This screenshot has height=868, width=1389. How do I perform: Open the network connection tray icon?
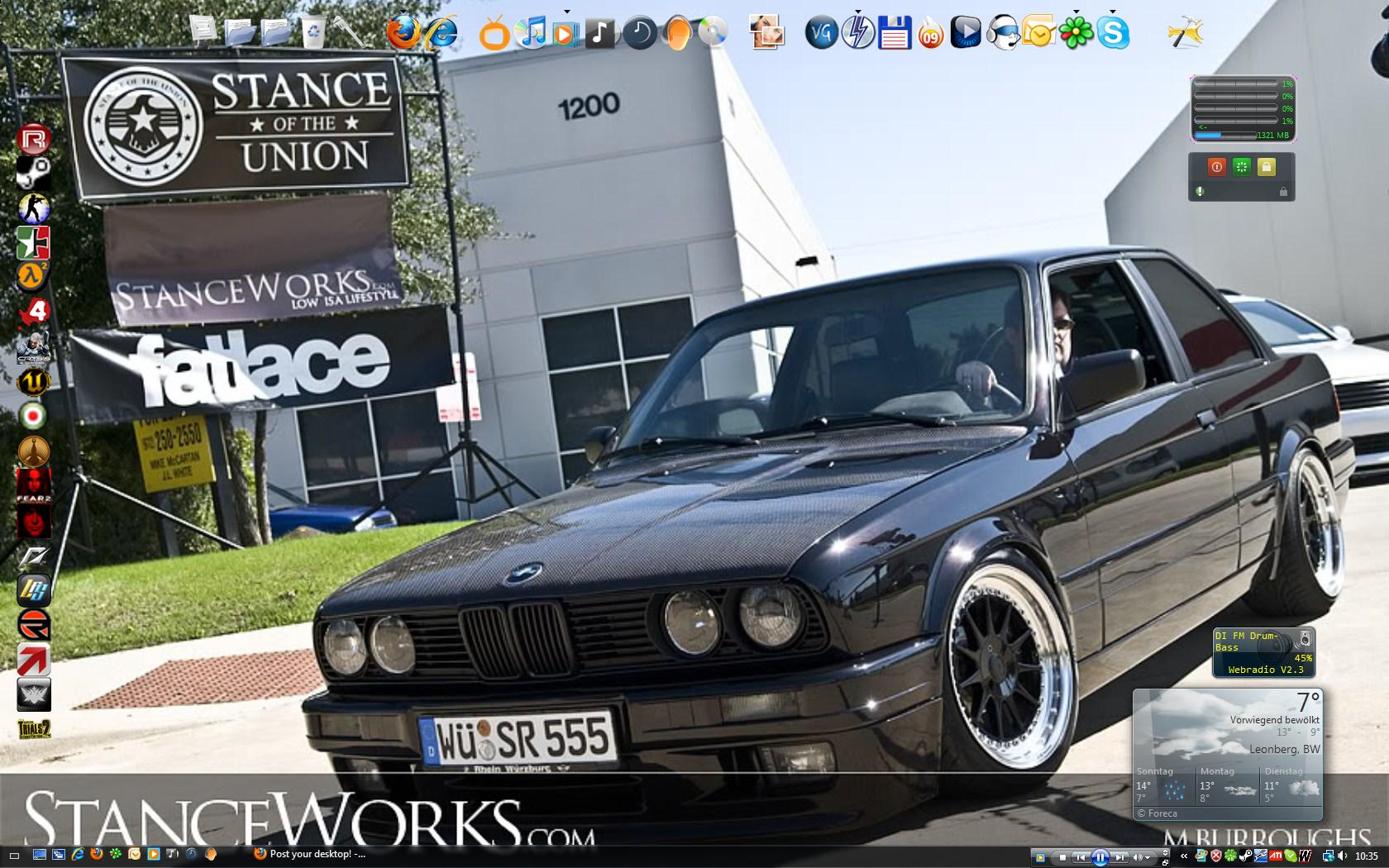1328,856
